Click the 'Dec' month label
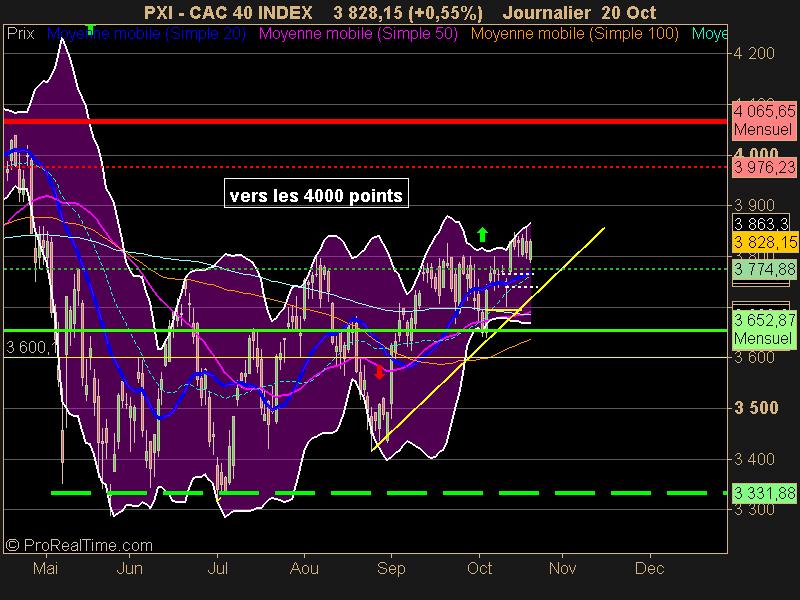The width and height of the screenshot is (800, 600). click(649, 568)
